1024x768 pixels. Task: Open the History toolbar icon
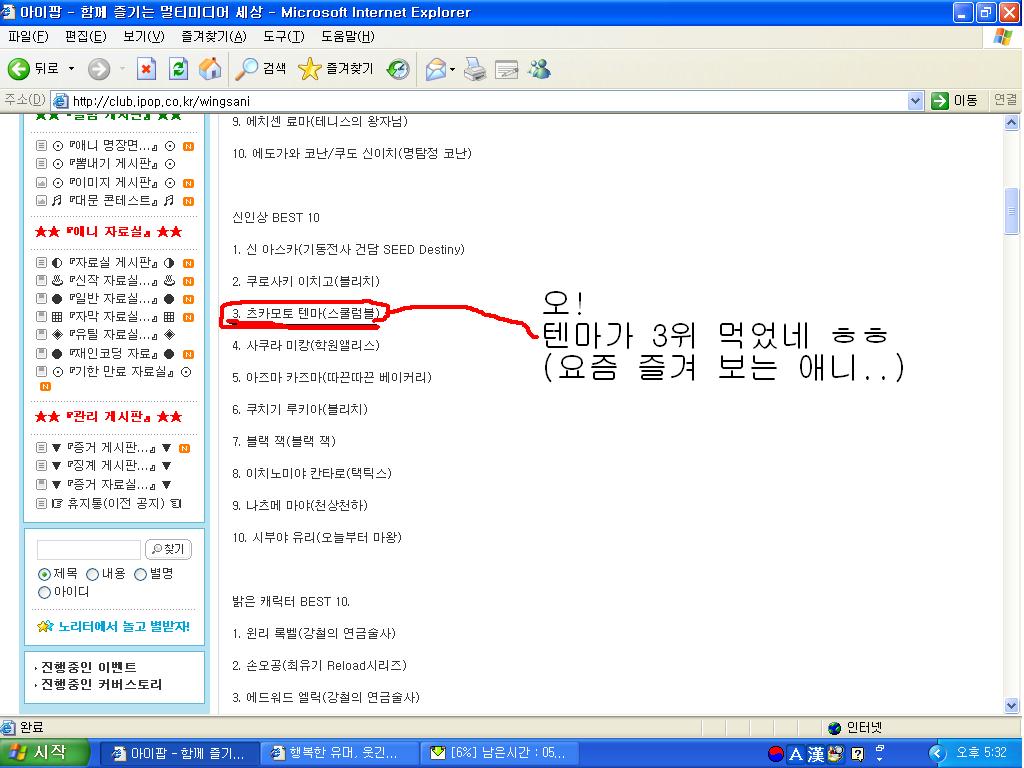[x=398, y=69]
